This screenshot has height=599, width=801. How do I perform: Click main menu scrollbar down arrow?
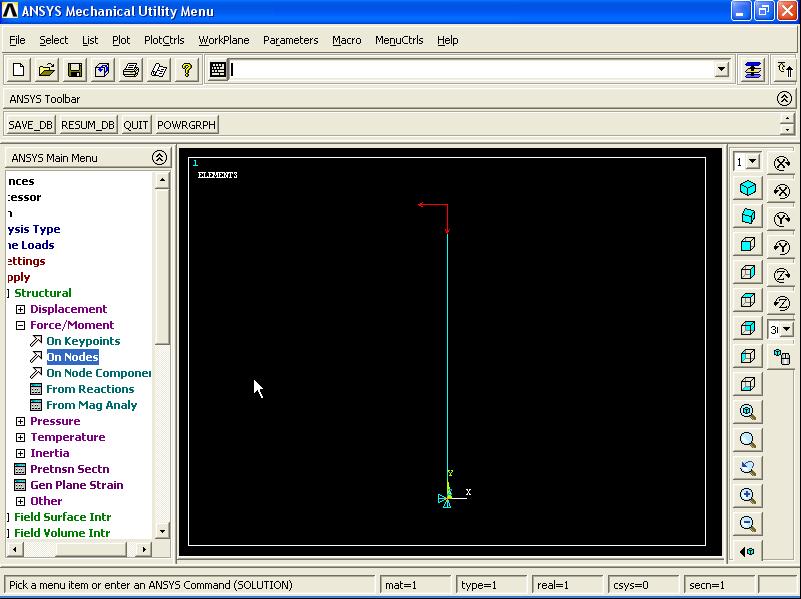point(162,532)
